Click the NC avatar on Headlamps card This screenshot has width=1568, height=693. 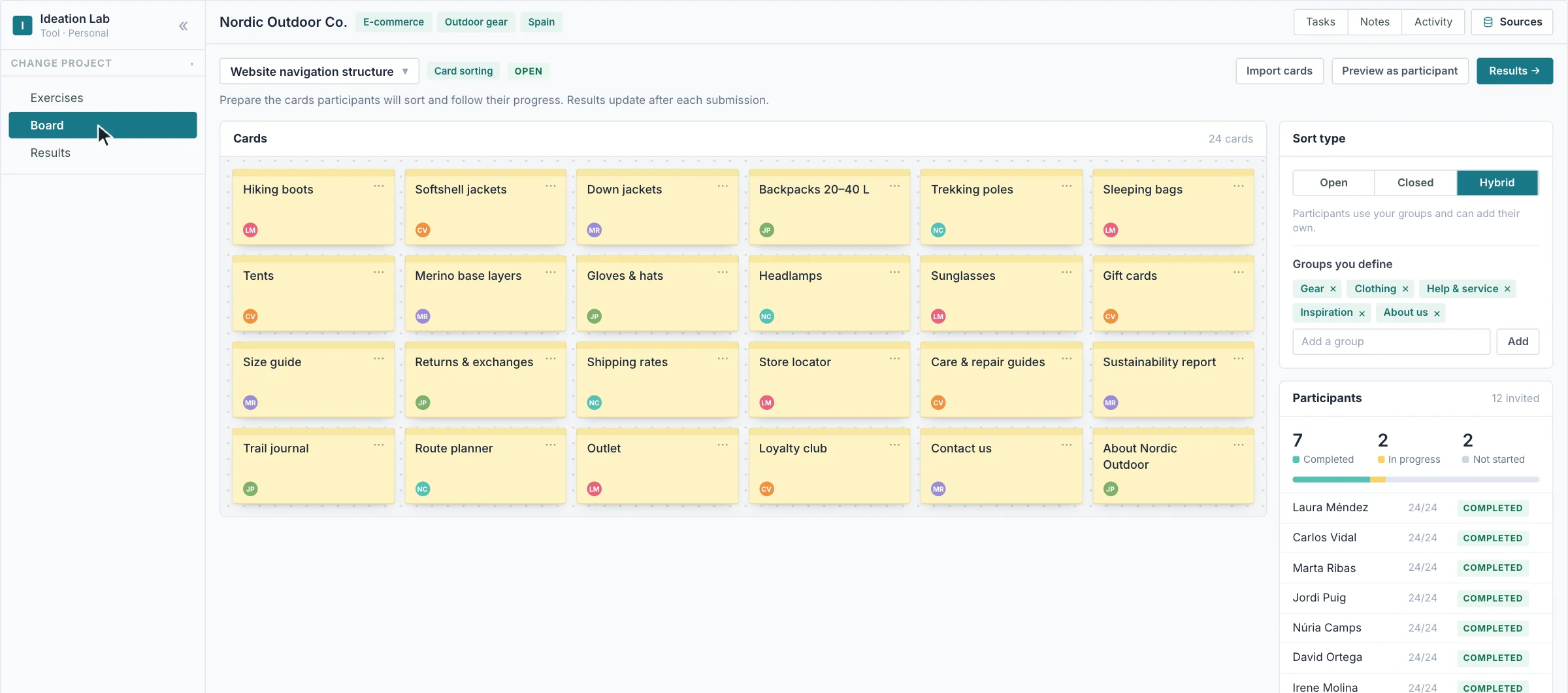pos(766,316)
